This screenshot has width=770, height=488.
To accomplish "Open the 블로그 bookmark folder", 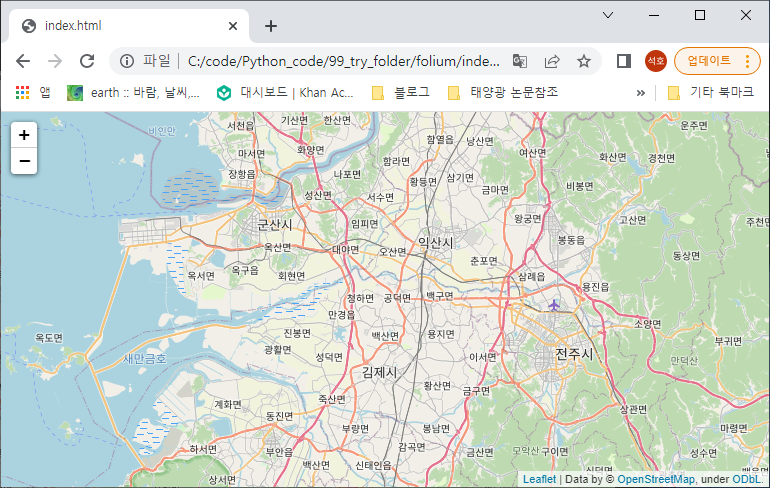I will pos(401,92).
